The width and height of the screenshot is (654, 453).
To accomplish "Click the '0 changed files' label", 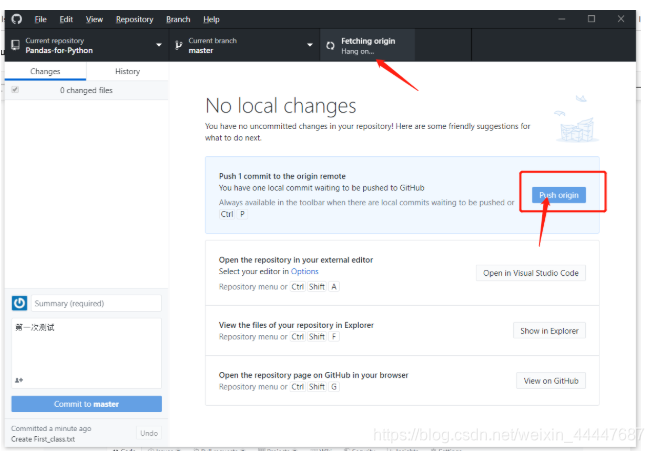I will click(86, 90).
